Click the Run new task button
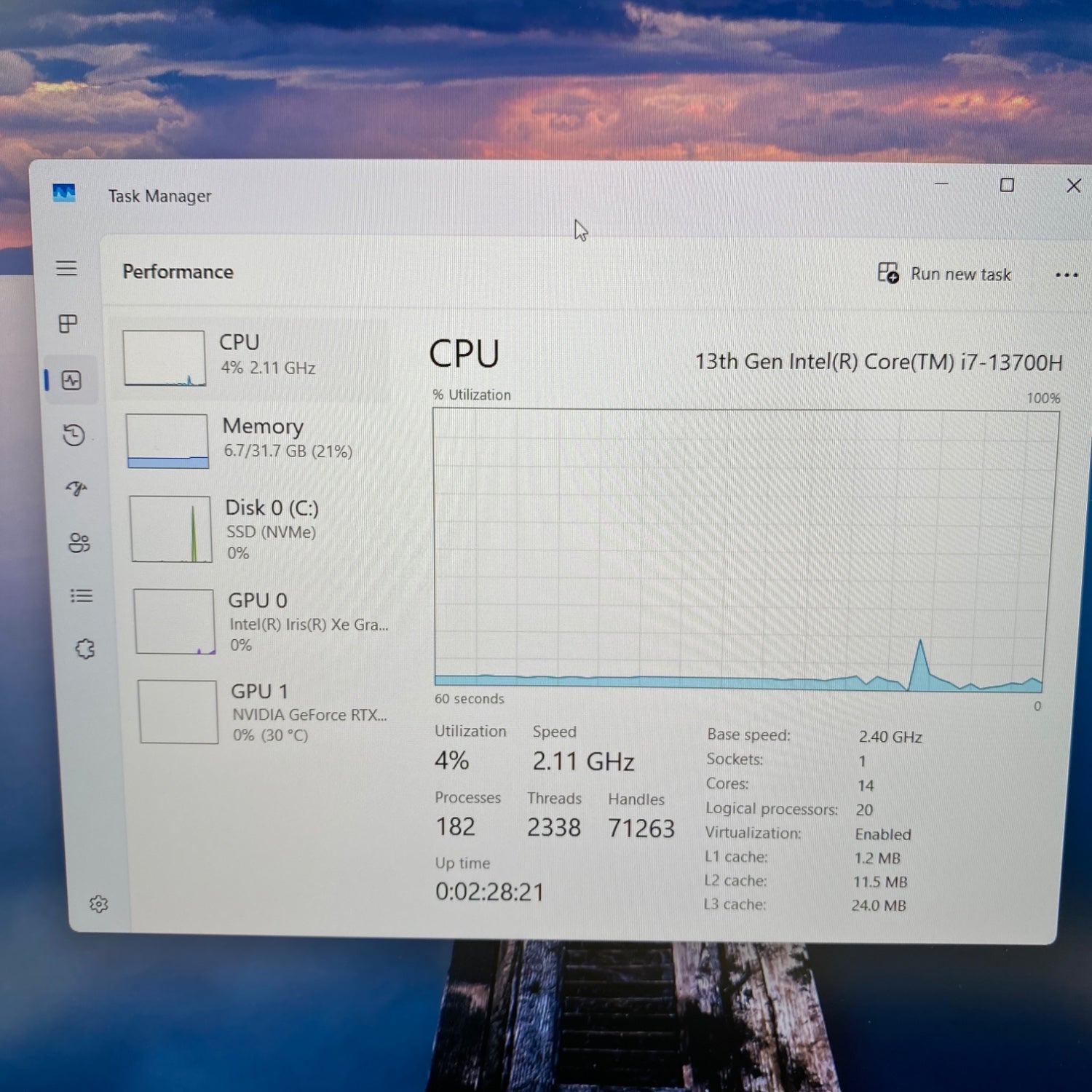The width and height of the screenshot is (1092, 1092). point(944,274)
